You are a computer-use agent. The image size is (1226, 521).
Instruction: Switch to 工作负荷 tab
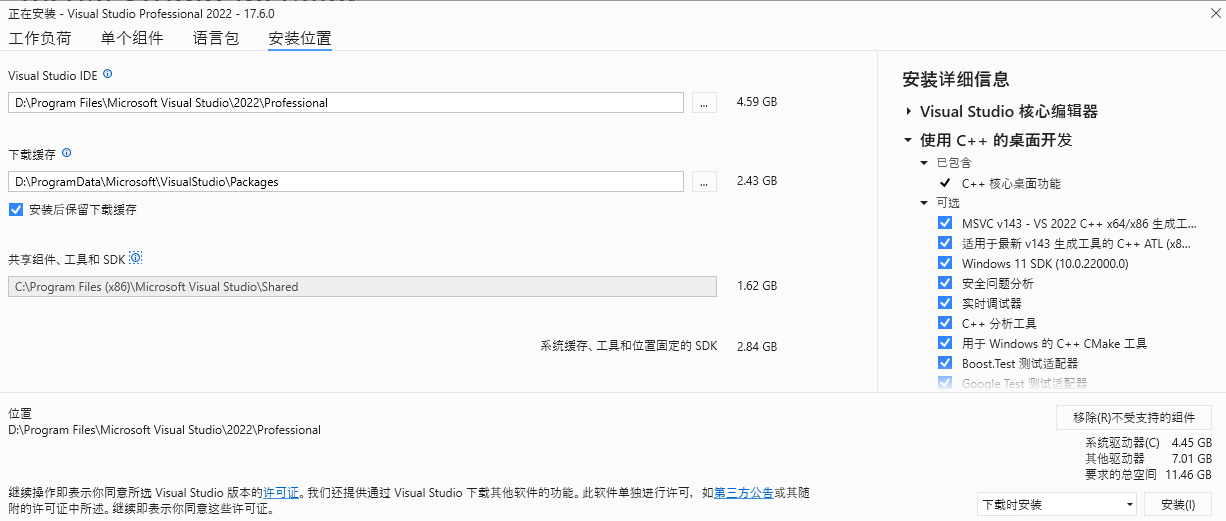40,38
